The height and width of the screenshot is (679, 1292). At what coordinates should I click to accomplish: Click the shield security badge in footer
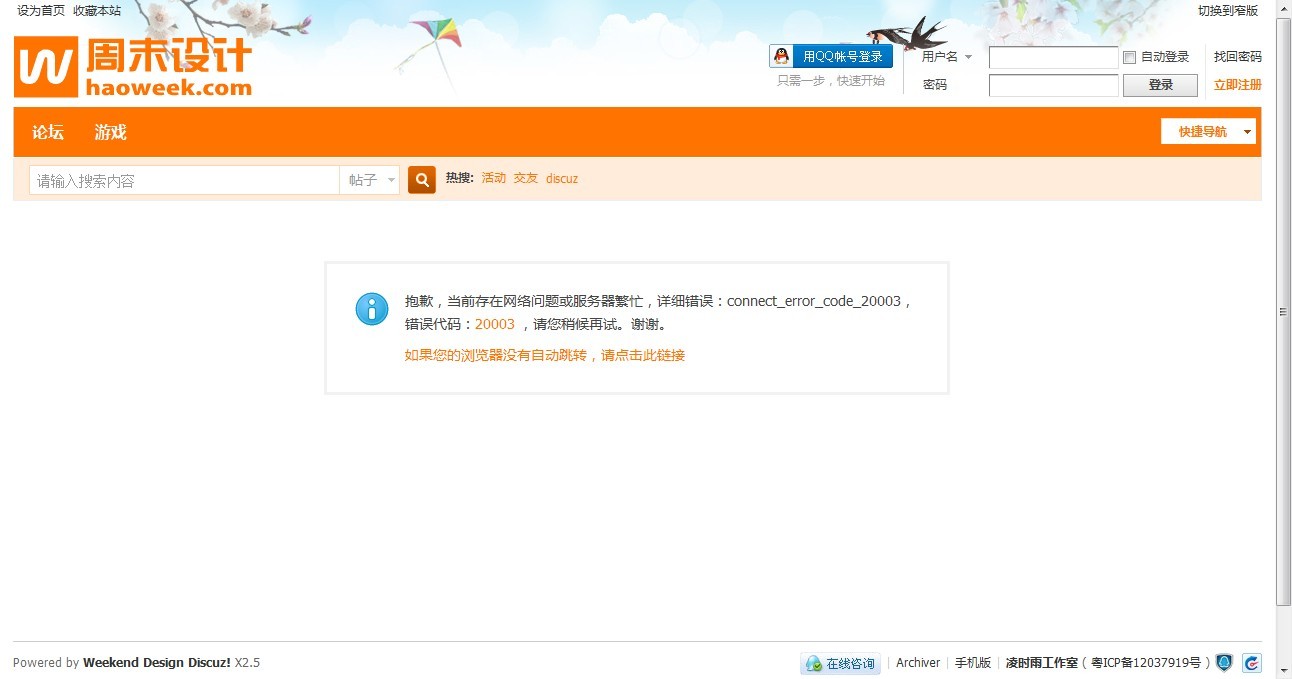1224,662
